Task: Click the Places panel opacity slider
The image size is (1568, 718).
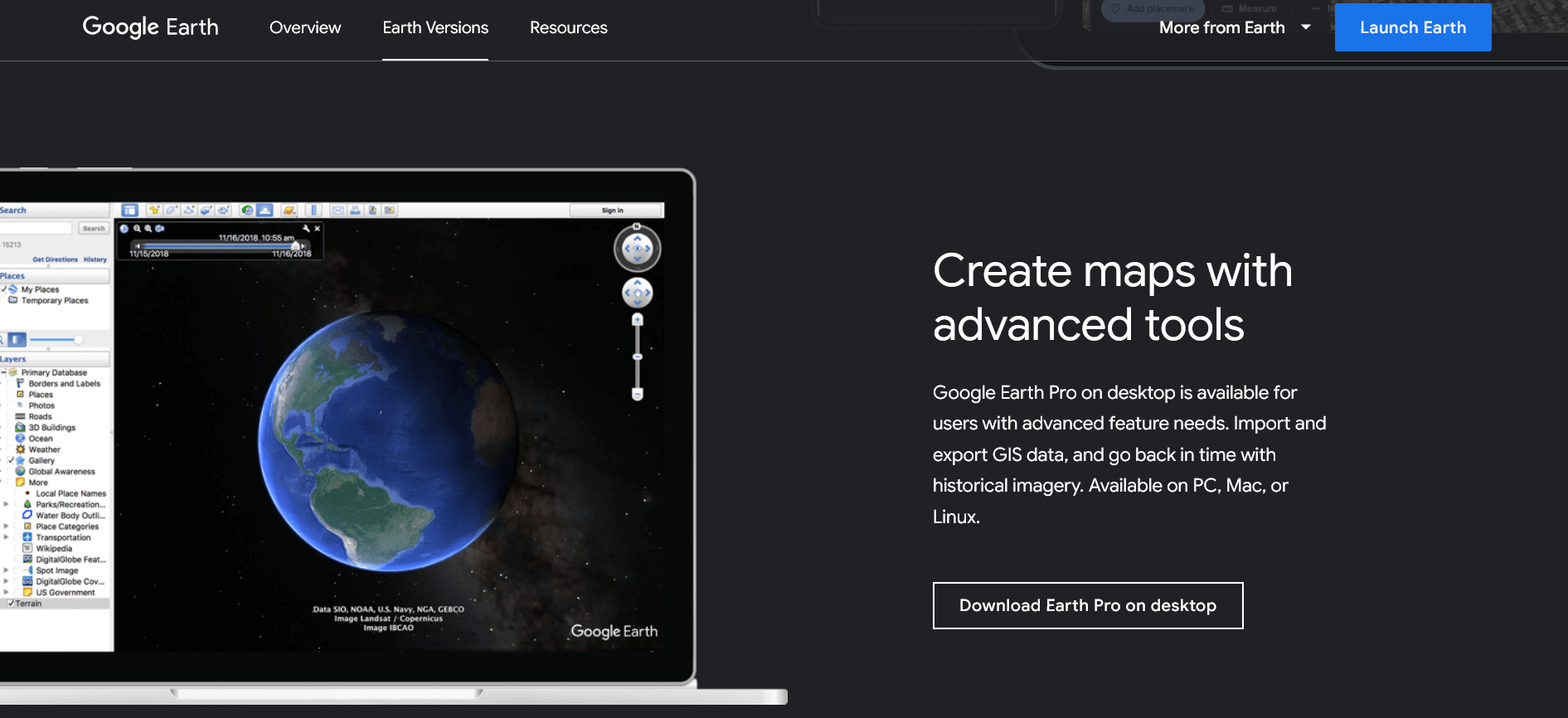Action: [x=56, y=339]
